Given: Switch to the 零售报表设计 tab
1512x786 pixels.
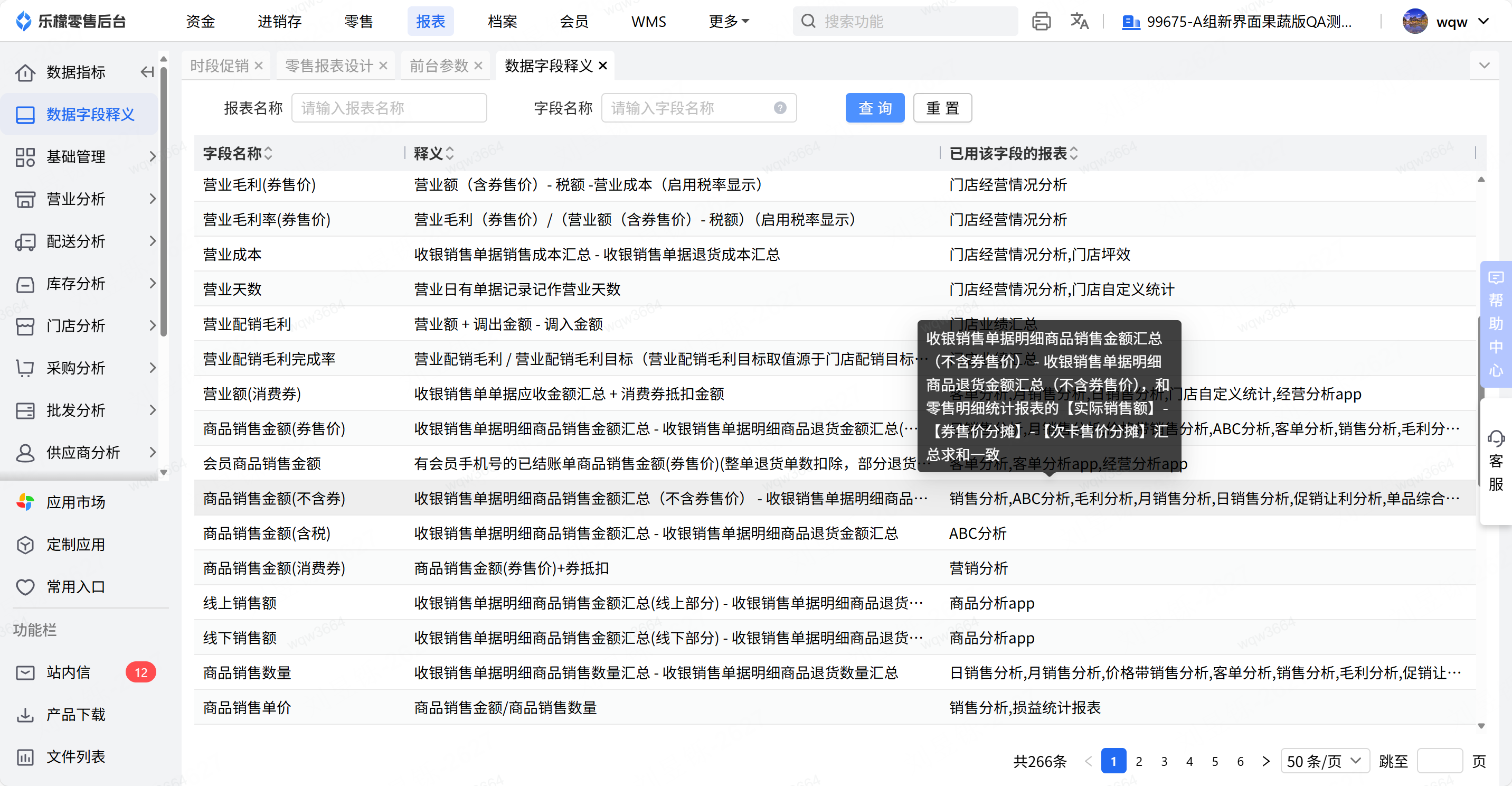Looking at the screenshot, I should 329,66.
